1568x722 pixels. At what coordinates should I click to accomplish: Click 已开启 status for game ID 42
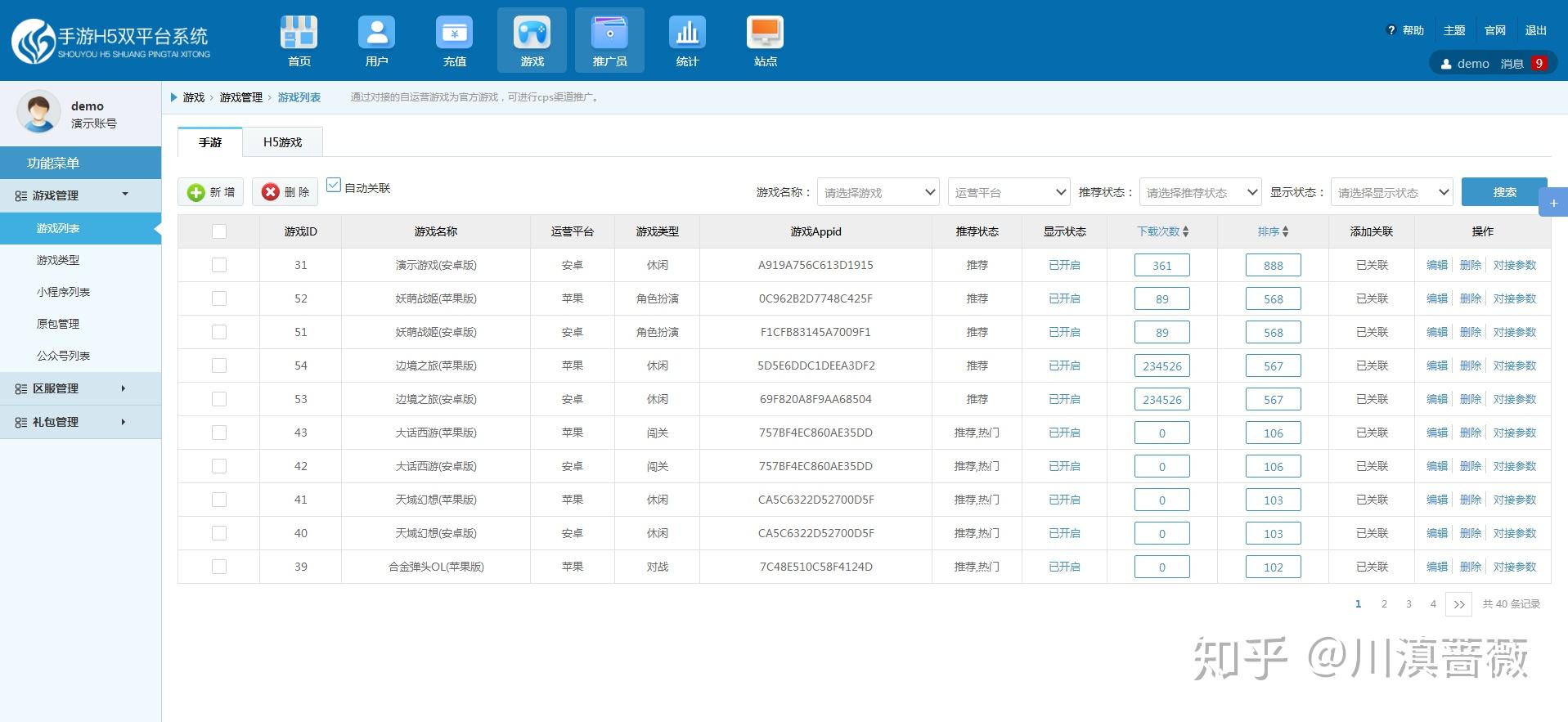(1064, 466)
